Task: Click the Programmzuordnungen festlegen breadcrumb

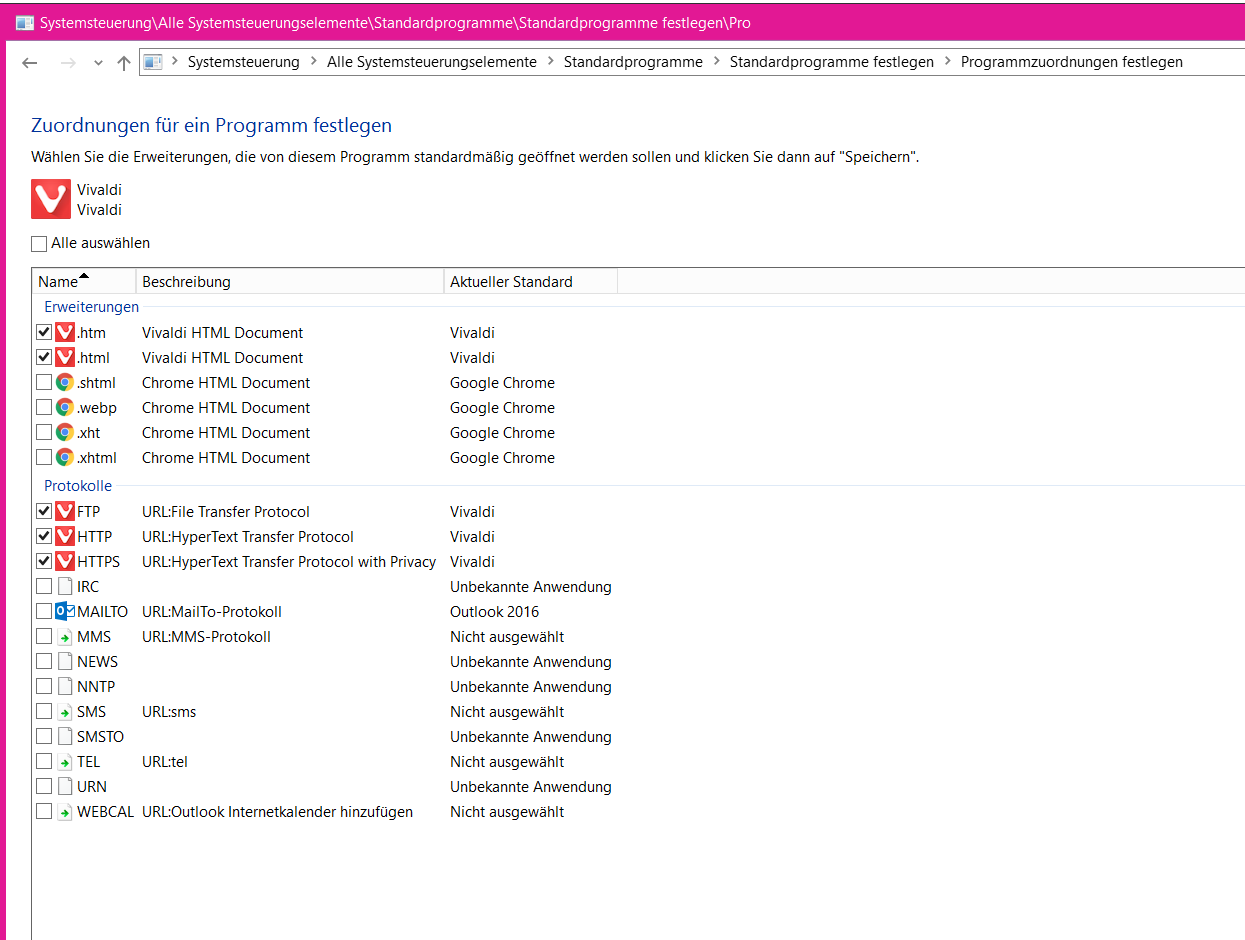Action: pos(1072,62)
